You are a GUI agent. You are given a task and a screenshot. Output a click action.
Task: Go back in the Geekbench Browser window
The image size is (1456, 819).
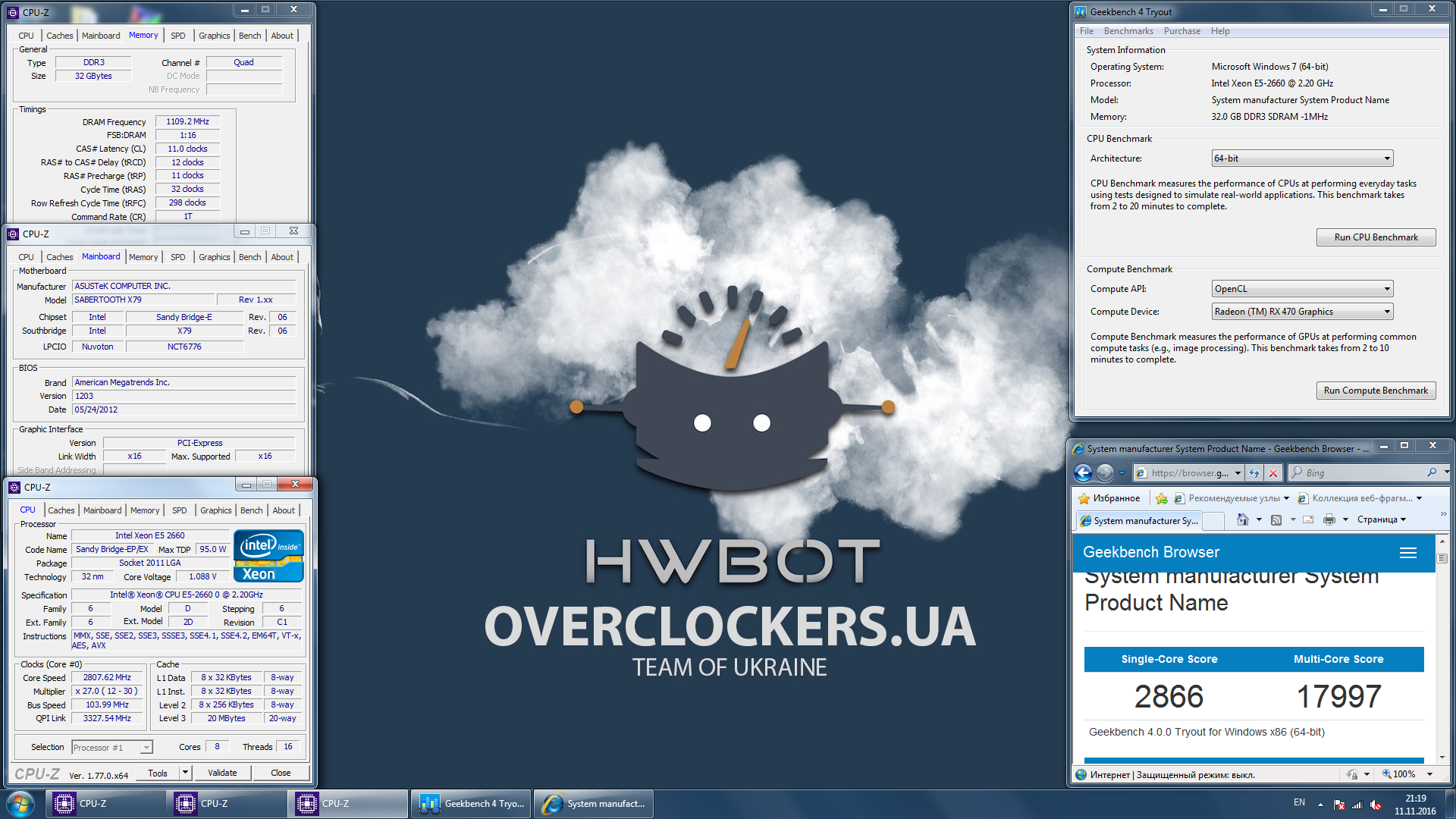click(x=1084, y=472)
